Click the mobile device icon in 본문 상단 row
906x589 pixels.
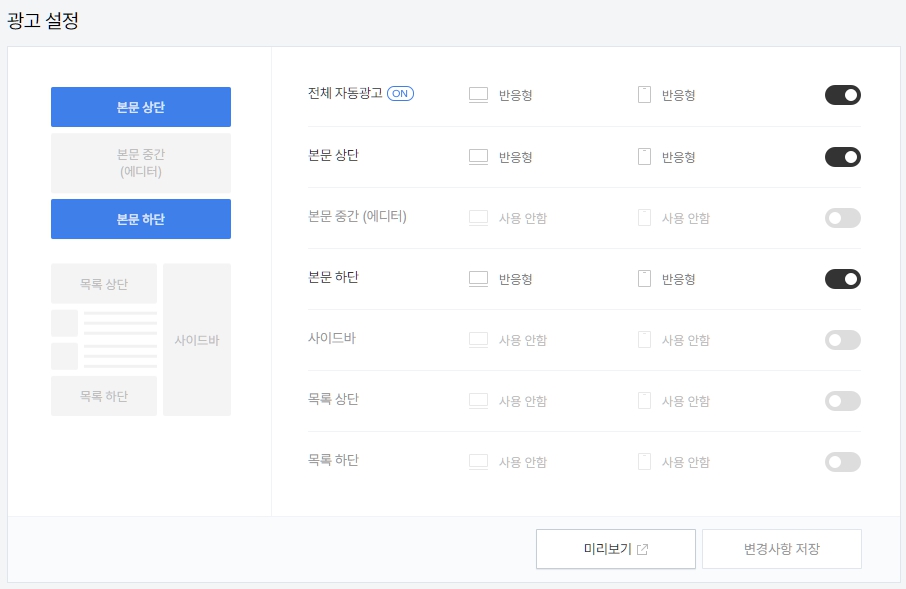[644, 157]
